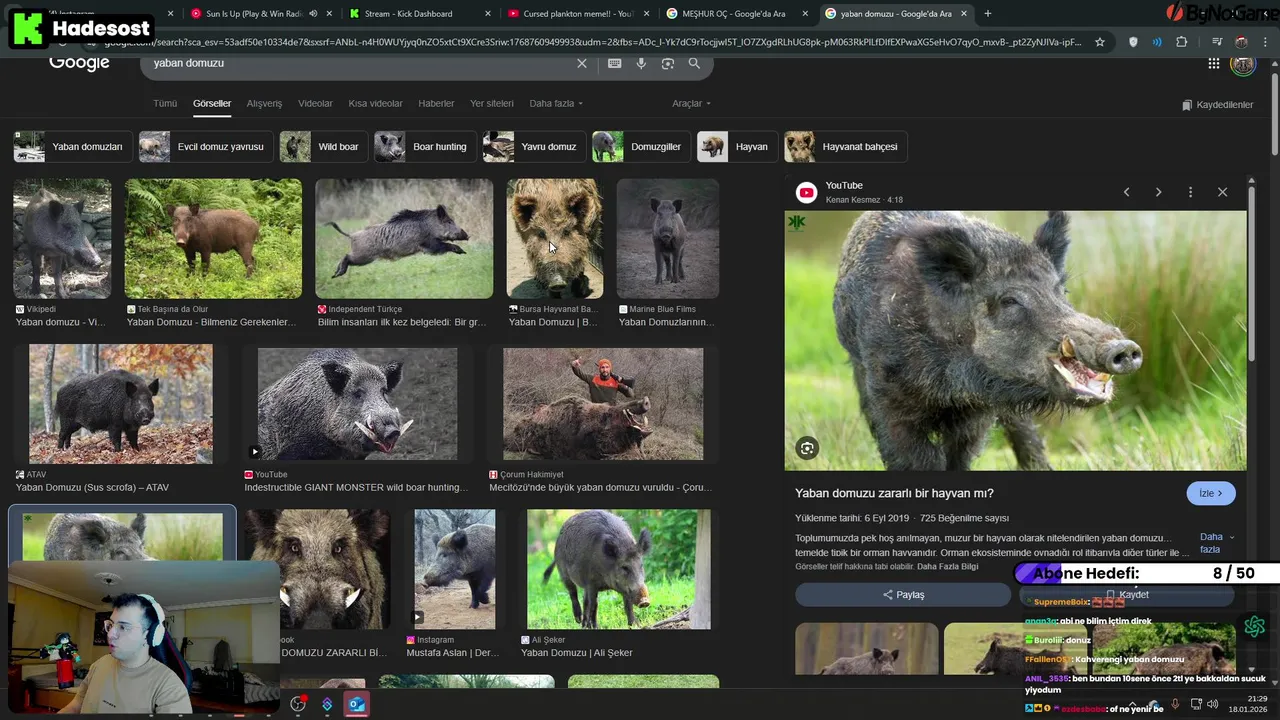Screen dimensions: 1280x720
Task: Open the Bursa Hayvanat boar image
Action: coord(555,239)
